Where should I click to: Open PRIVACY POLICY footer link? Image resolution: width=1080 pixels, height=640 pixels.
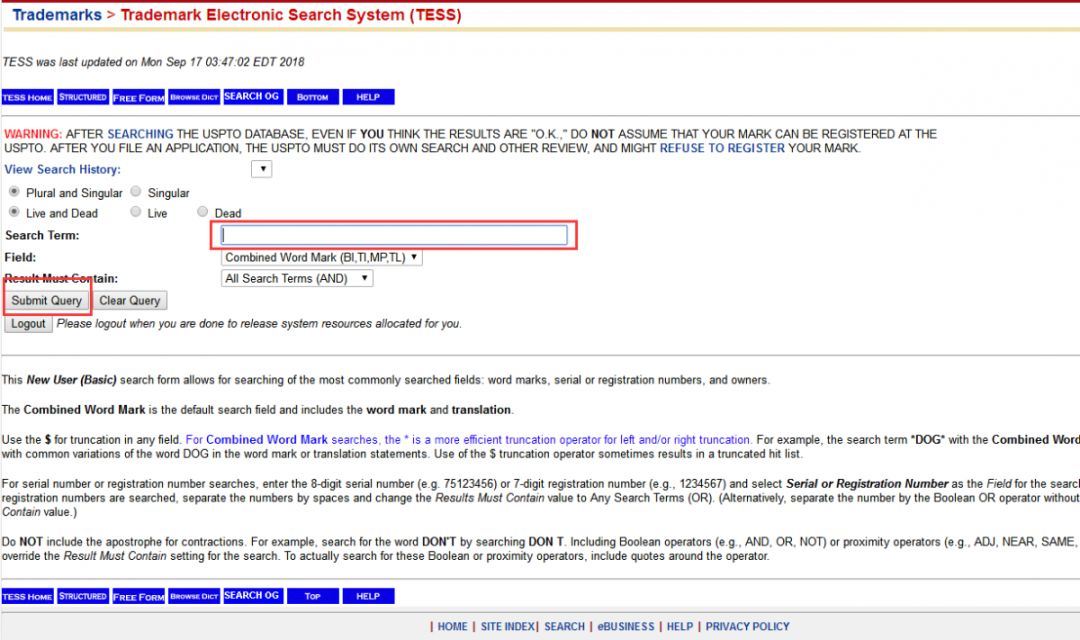coord(747,626)
